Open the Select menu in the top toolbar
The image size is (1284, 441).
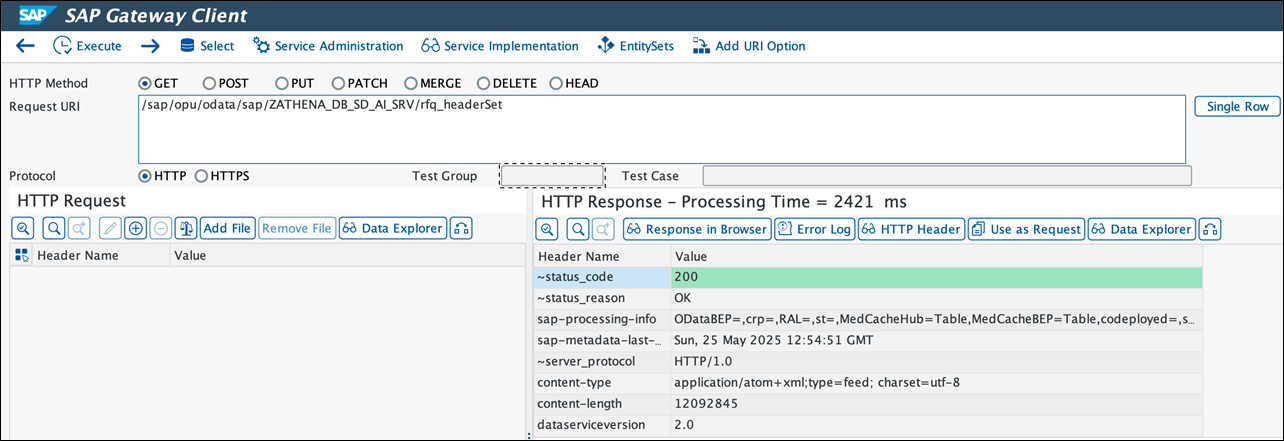click(206, 46)
